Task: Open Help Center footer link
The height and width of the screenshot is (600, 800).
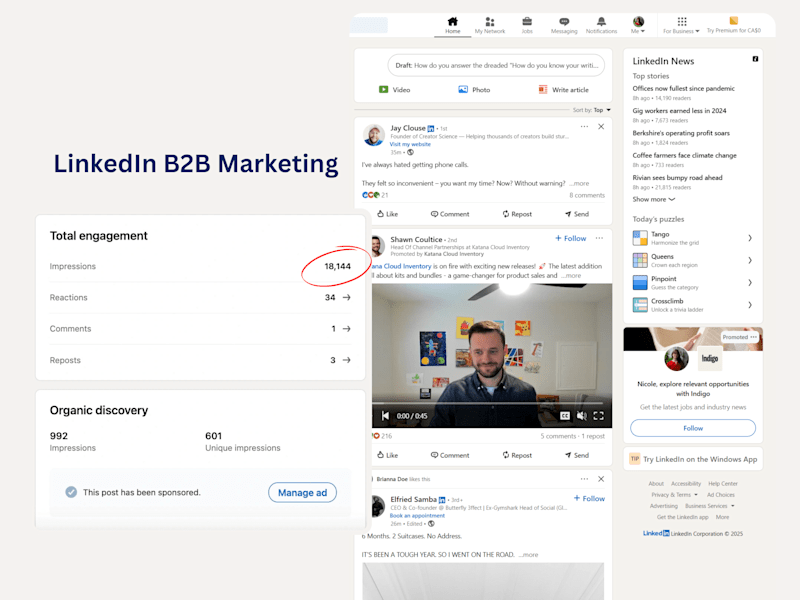Action: point(722,484)
